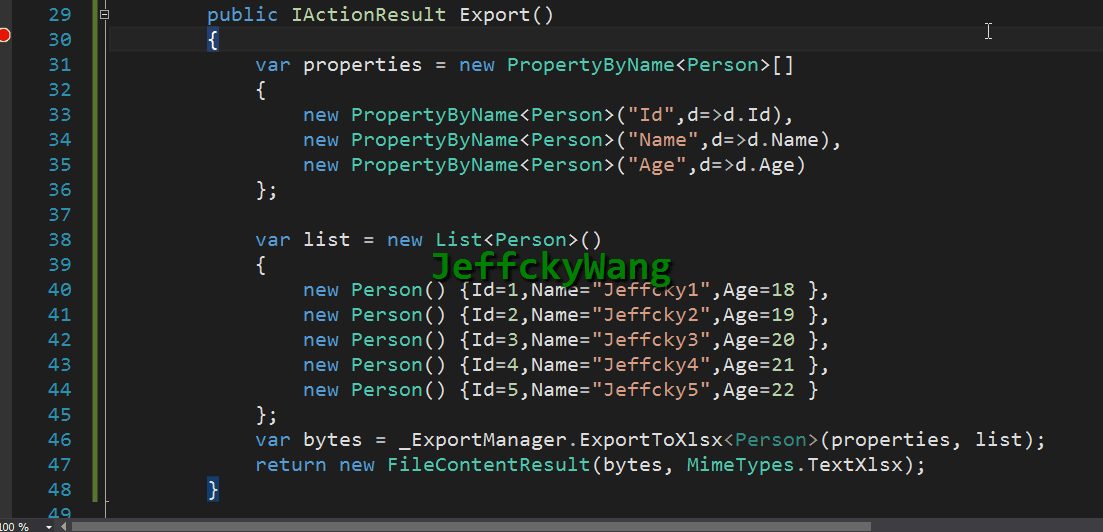
Task: Click the horizontal scrollbar thumb
Action: coord(471,526)
